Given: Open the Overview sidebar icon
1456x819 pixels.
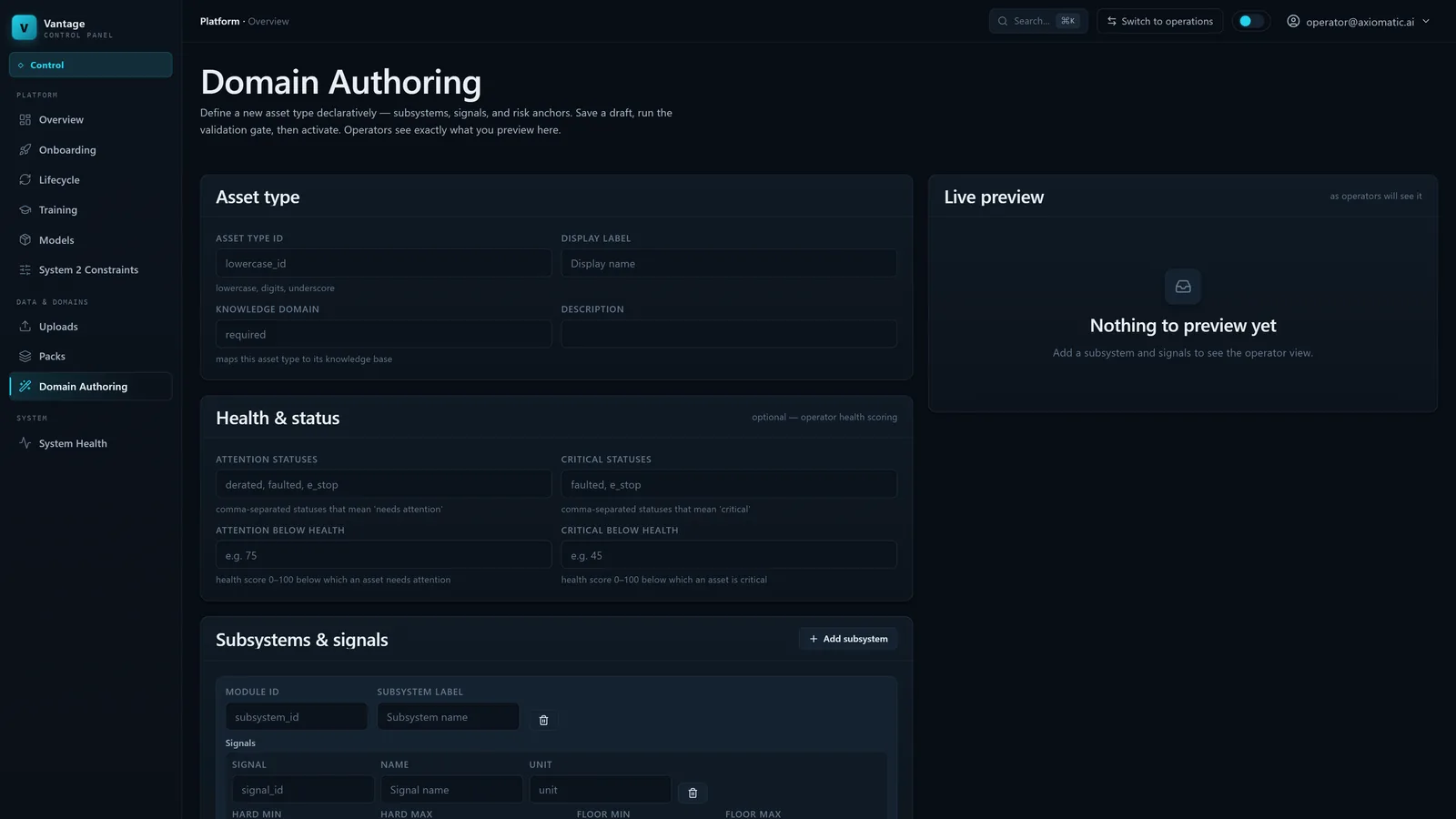Looking at the screenshot, I should 25,119.
